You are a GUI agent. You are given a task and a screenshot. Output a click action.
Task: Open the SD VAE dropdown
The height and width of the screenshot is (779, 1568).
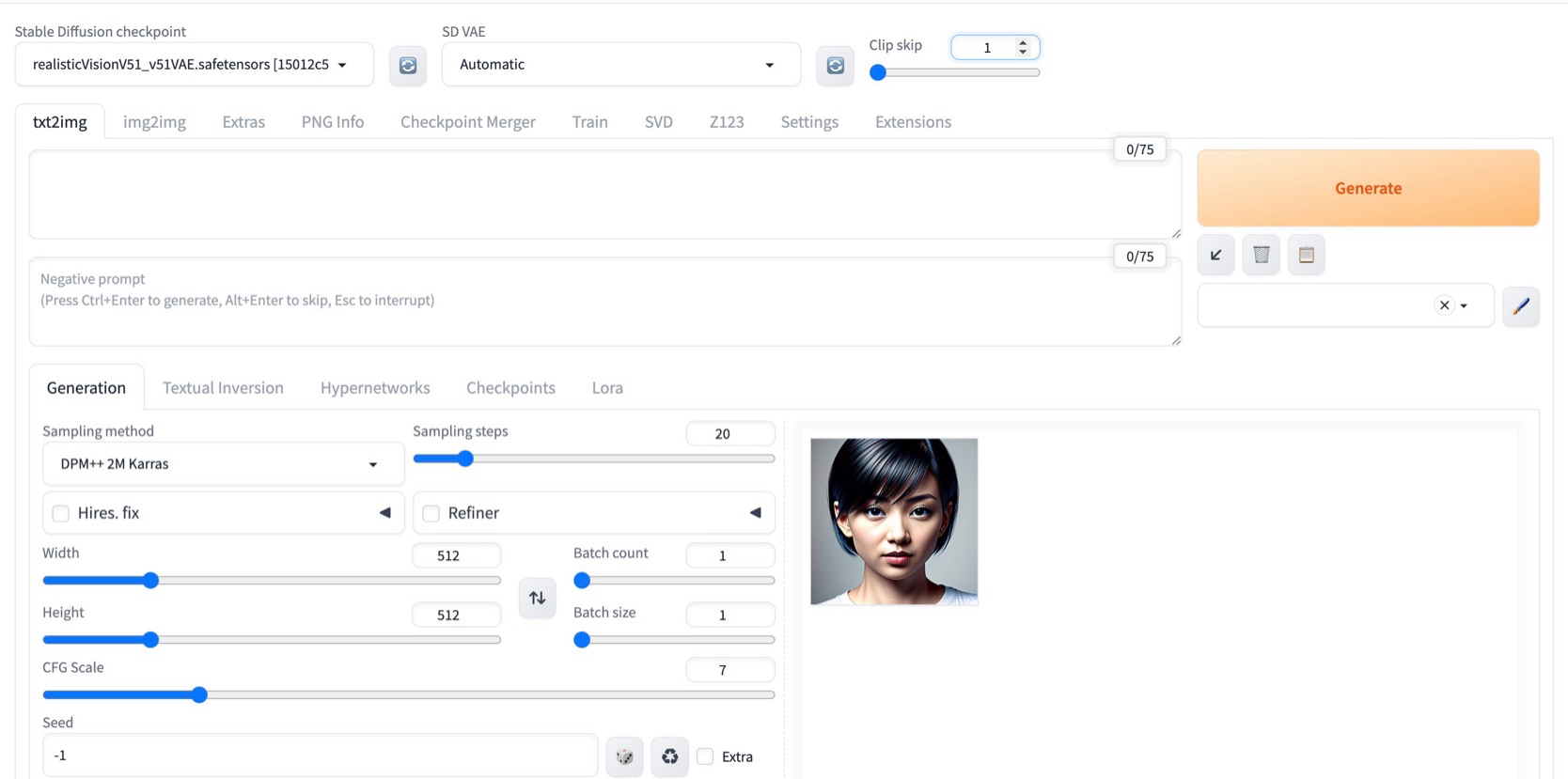[x=620, y=65]
